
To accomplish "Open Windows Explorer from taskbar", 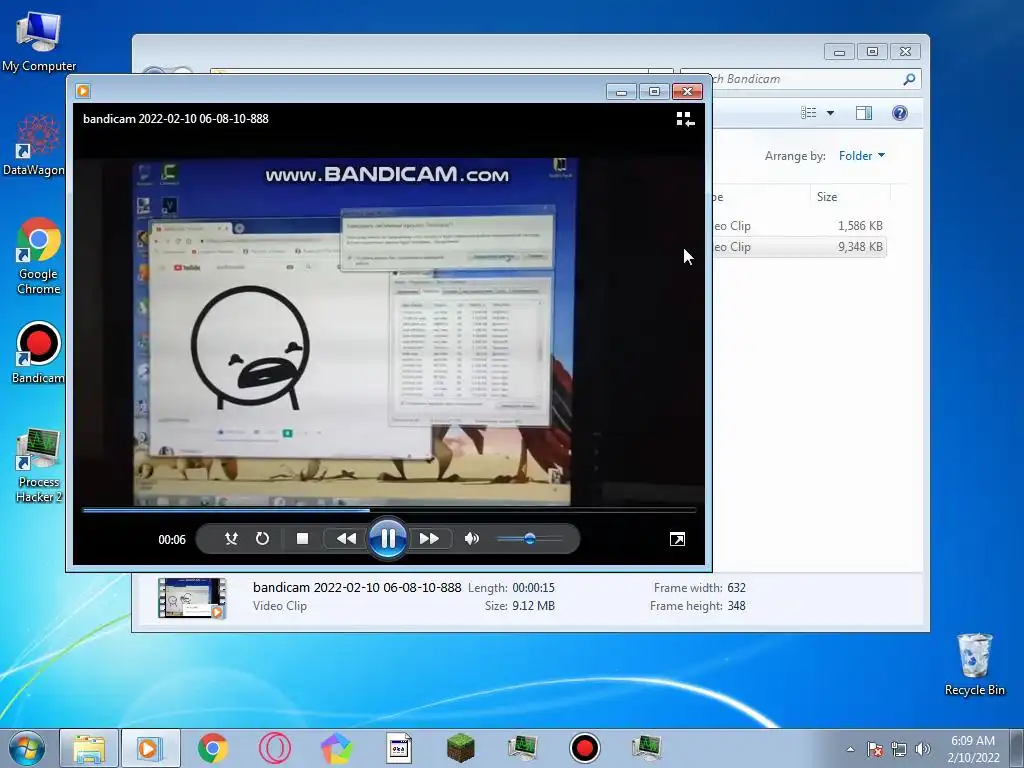I will (x=89, y=748).
